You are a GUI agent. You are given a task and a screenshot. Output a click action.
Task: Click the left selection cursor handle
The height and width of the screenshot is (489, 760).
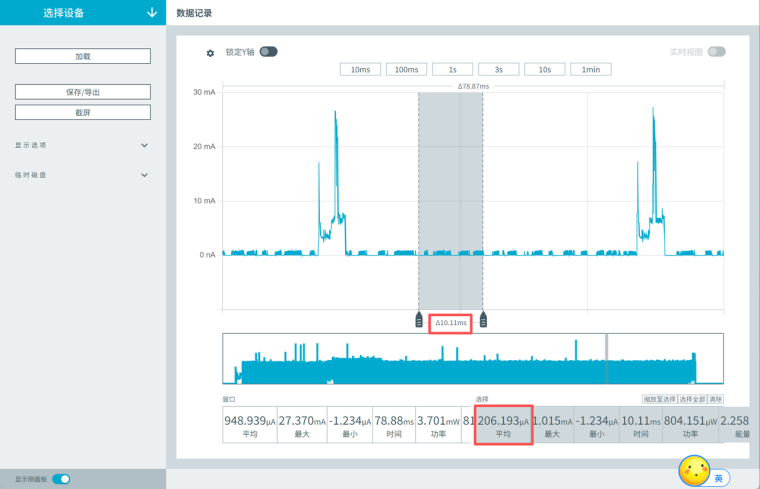tap(419, 320)
